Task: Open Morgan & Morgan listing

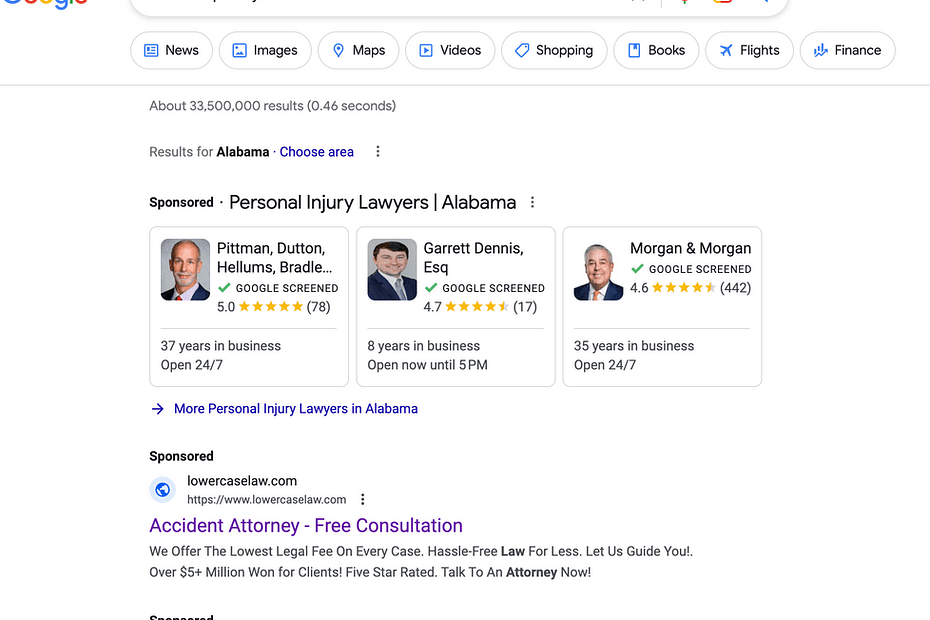Action: point(690,248)
